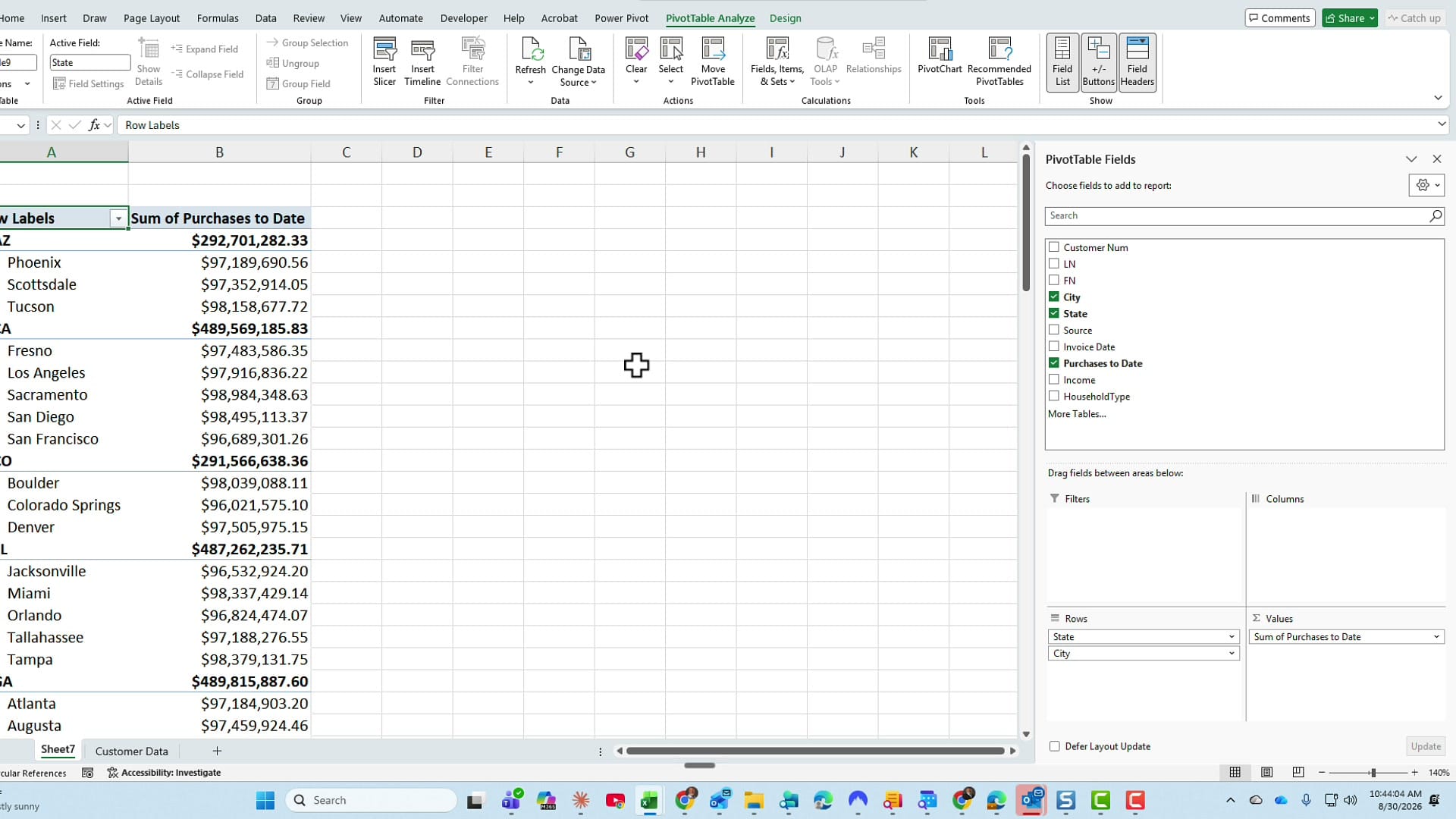Click the Insert Function fx icon
Image resolution: width=1456 pixels, height=819 pixels.
click(x=94, y=125)
